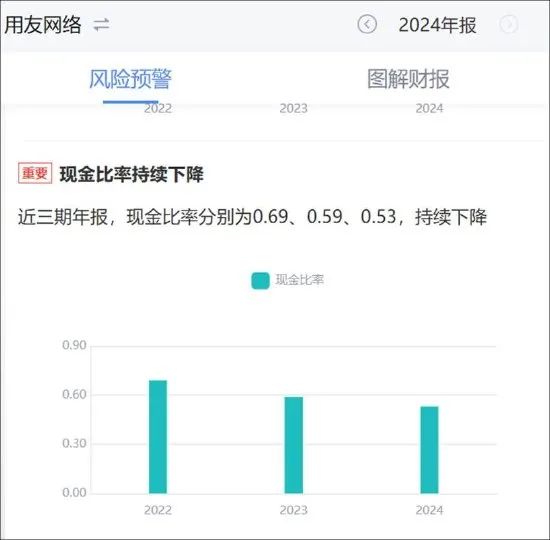Click the 2022 label under bar chart
This screenshot has height=540, width=550.
coord(158,510)
